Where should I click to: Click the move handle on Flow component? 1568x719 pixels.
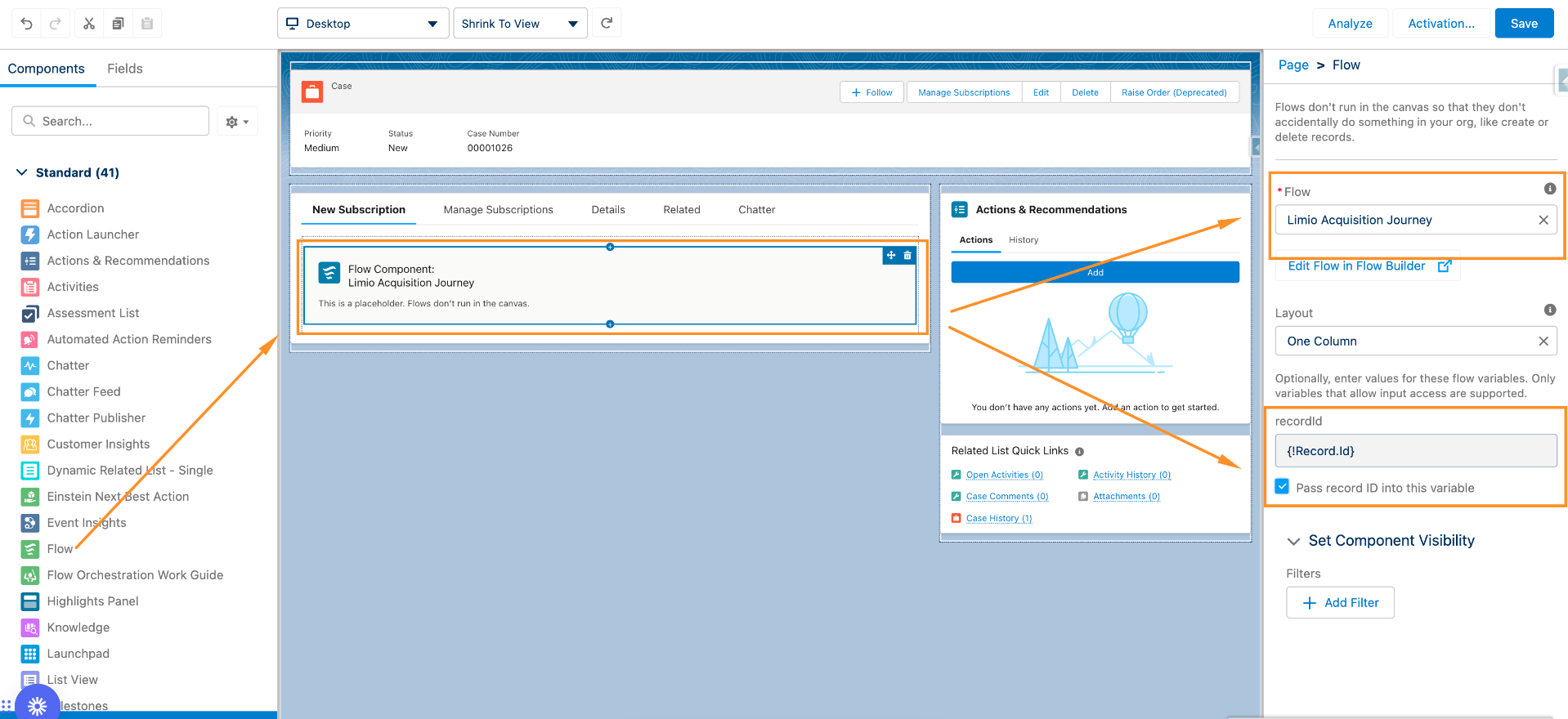coord(891,256)
